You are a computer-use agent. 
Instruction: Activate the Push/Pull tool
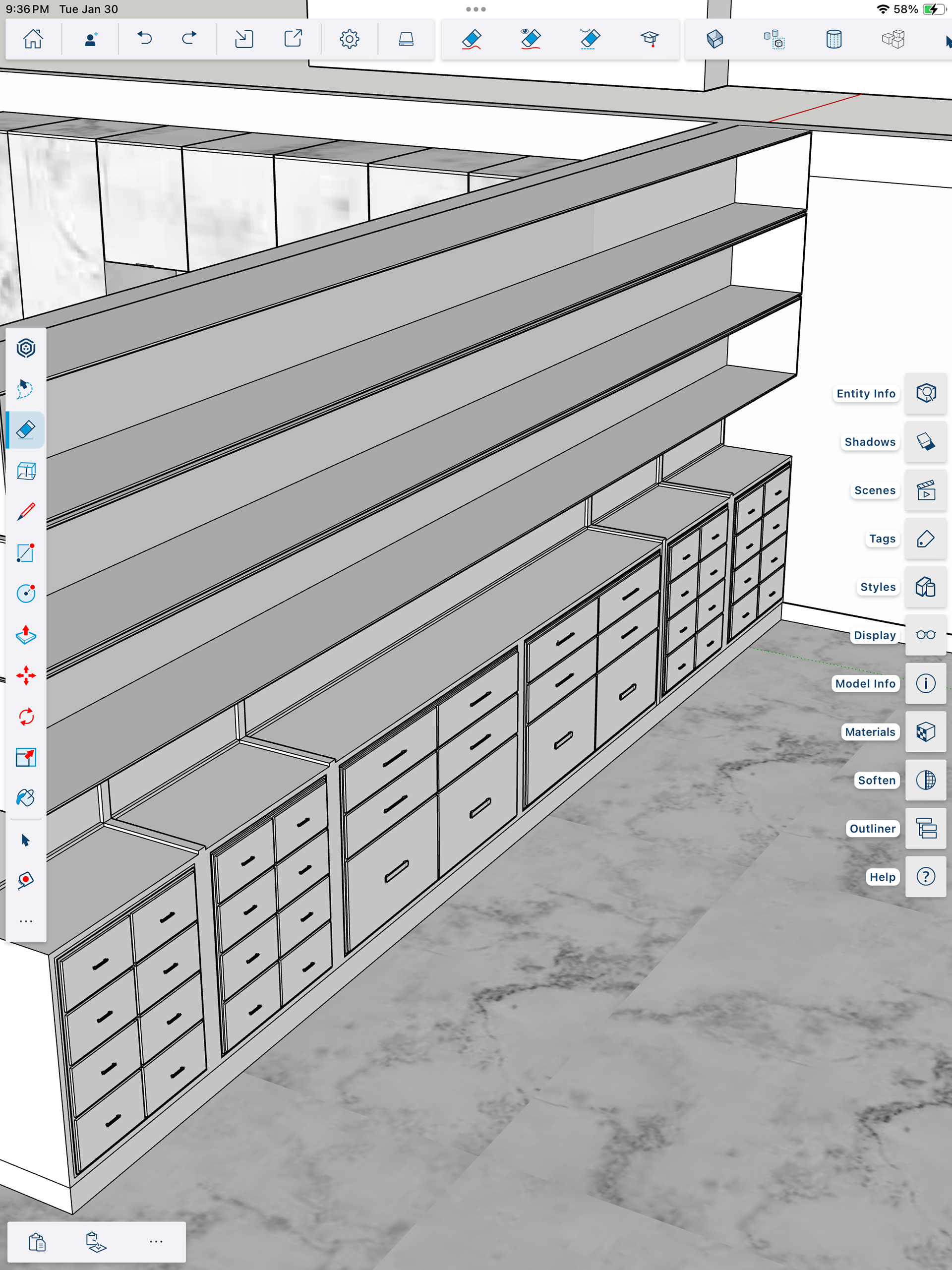pos(26,634)
